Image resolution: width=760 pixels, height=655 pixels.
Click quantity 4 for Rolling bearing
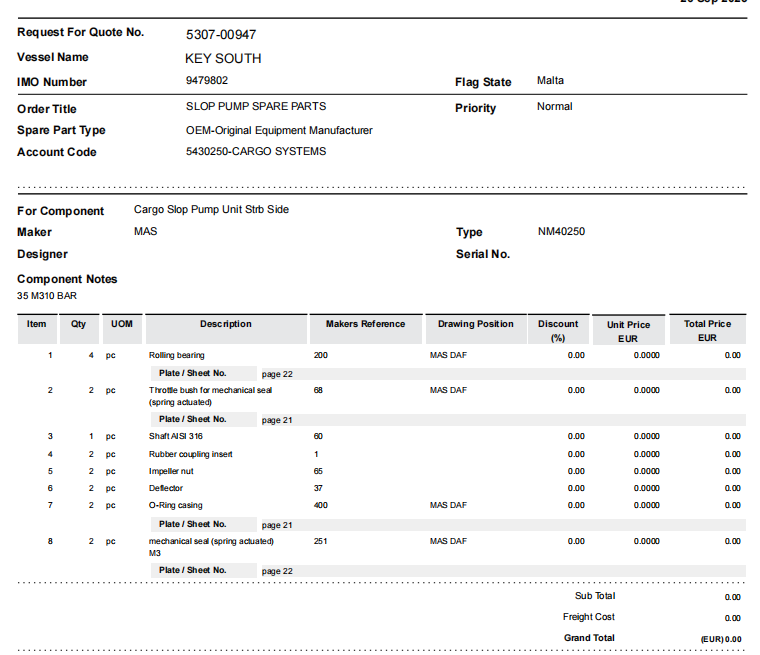[91, 355]
